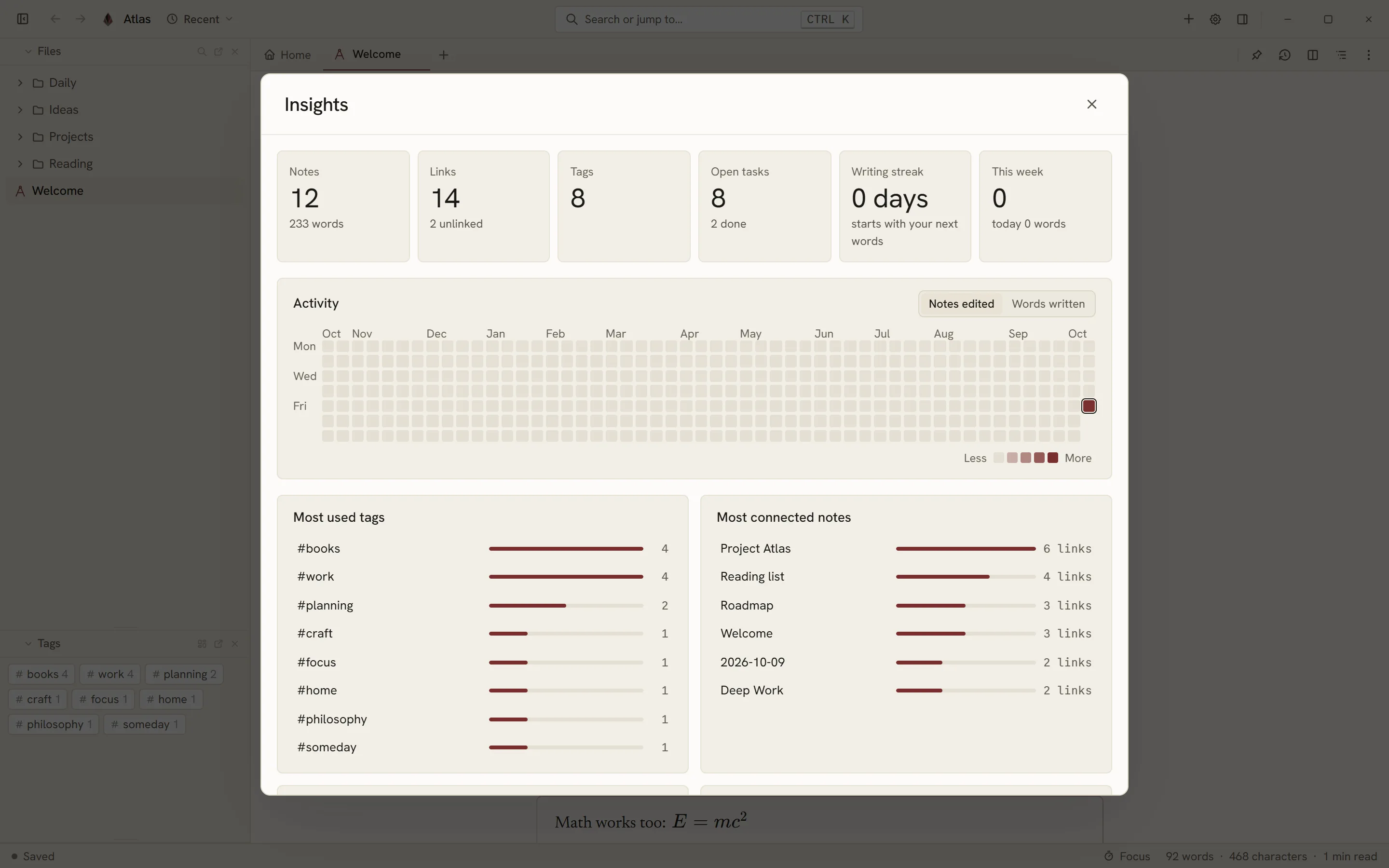The image size is (1389, 868).
Task: Toggle Focus mode in status bar
Action: tap(1127, 856)
